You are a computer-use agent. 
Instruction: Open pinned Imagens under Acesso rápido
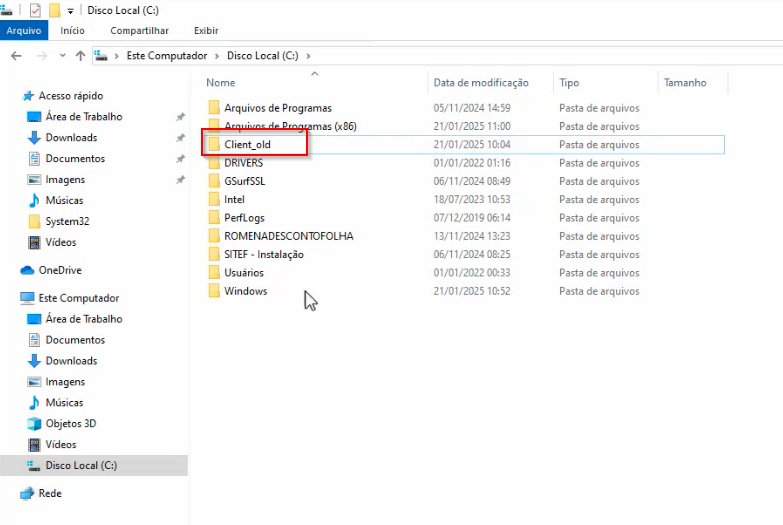65,179
